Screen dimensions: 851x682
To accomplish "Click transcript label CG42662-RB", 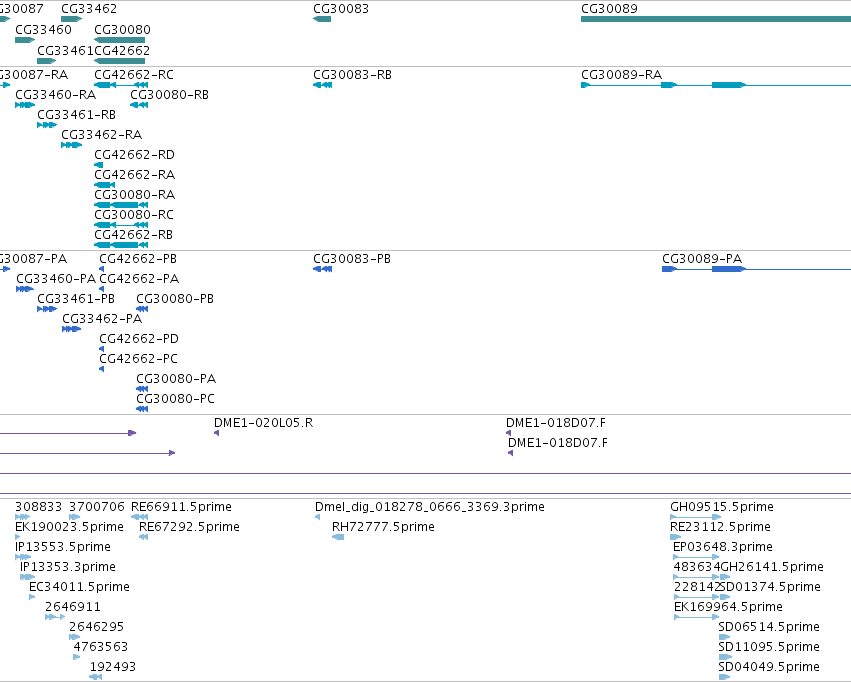I will click(134, 235).
